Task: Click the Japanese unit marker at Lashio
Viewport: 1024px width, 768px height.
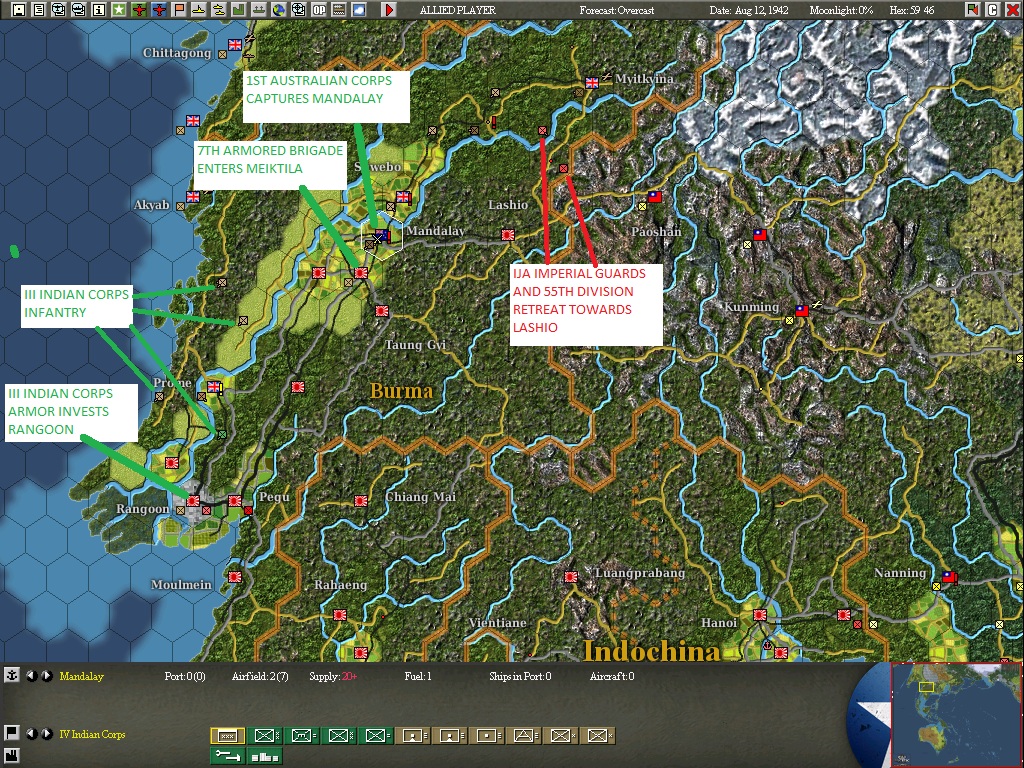Action: pos(507,234)
